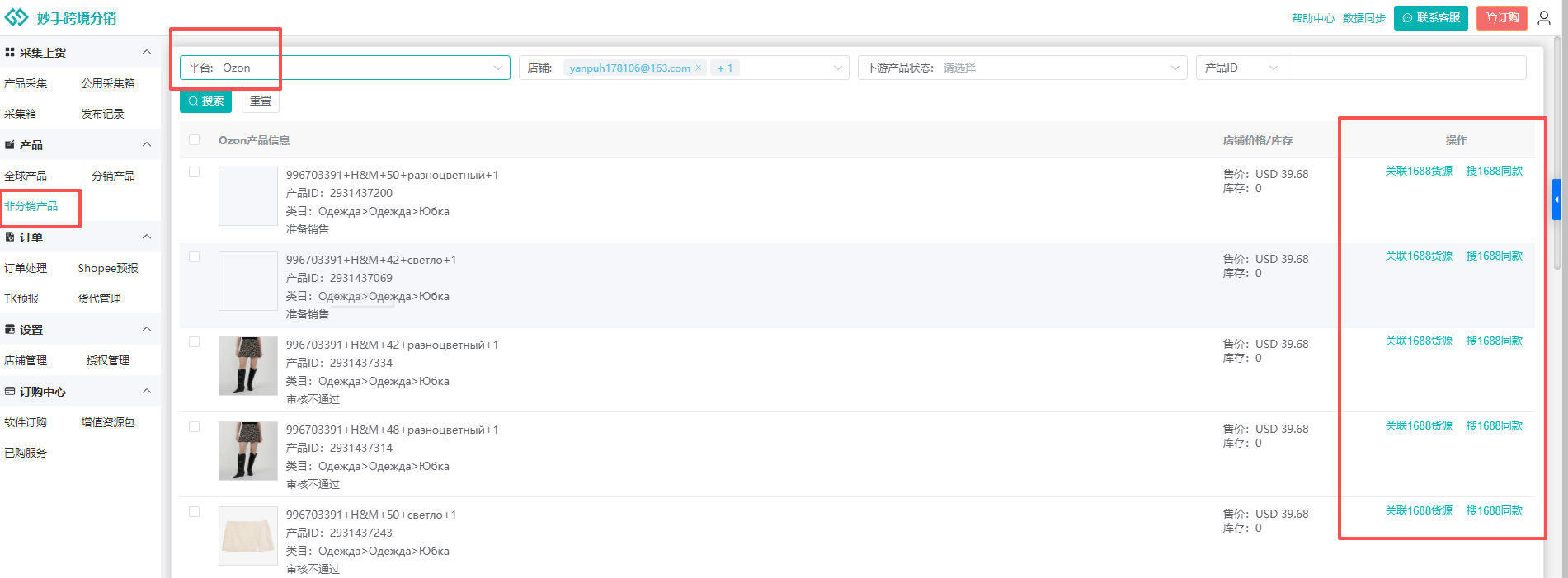The image size is (1568, 578).
Task: Select 非分销产品 in the sidebar
Action: (x=31, y=206)
